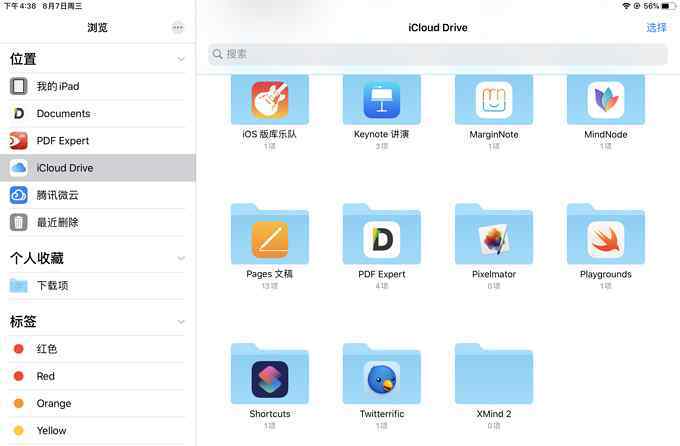The image size is (680, 446).
Task: Open the Pages 文稿 folder
Action: (270, 234)
